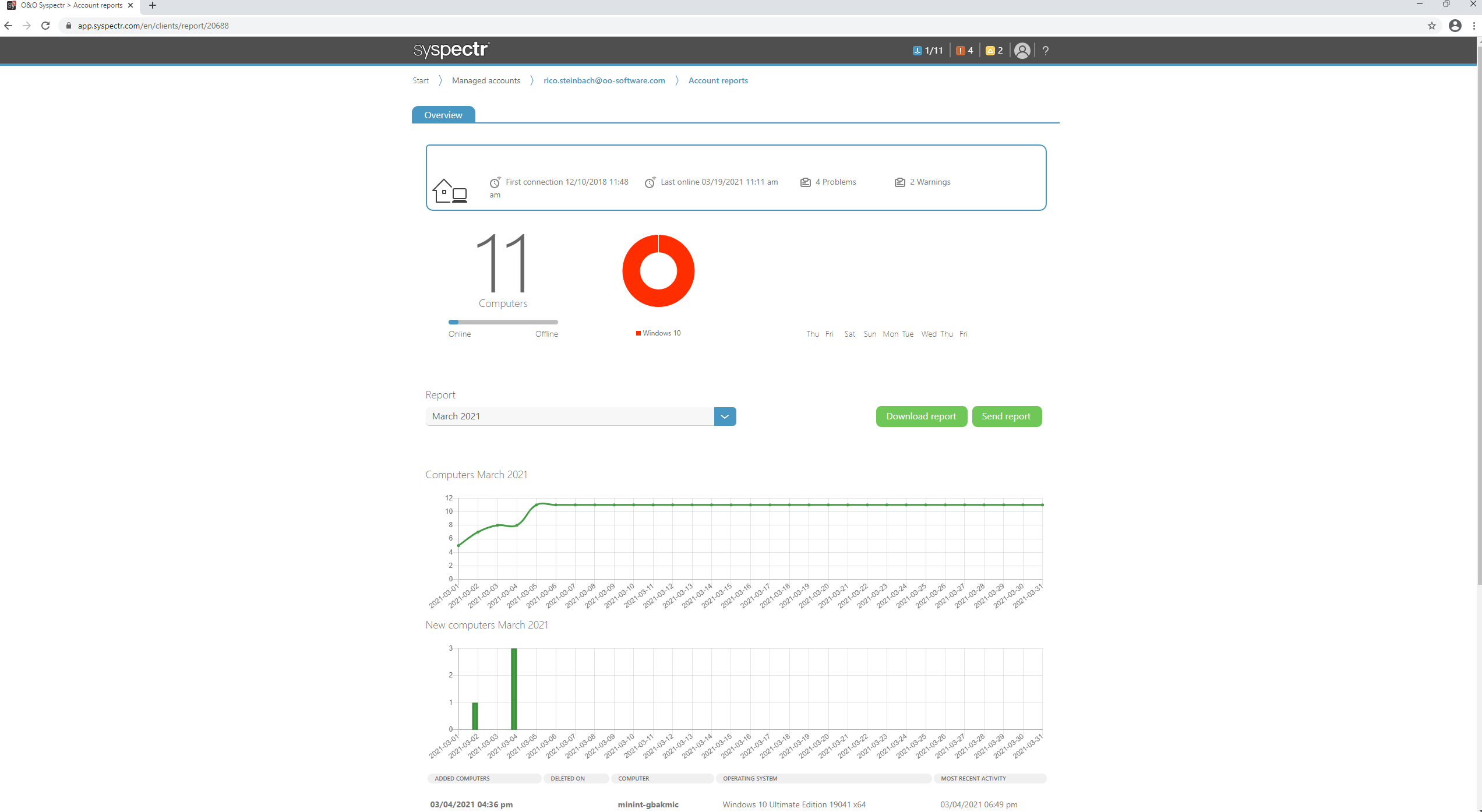
Task: Open Chrome three-dot menu
Action: coord(1474,26)
